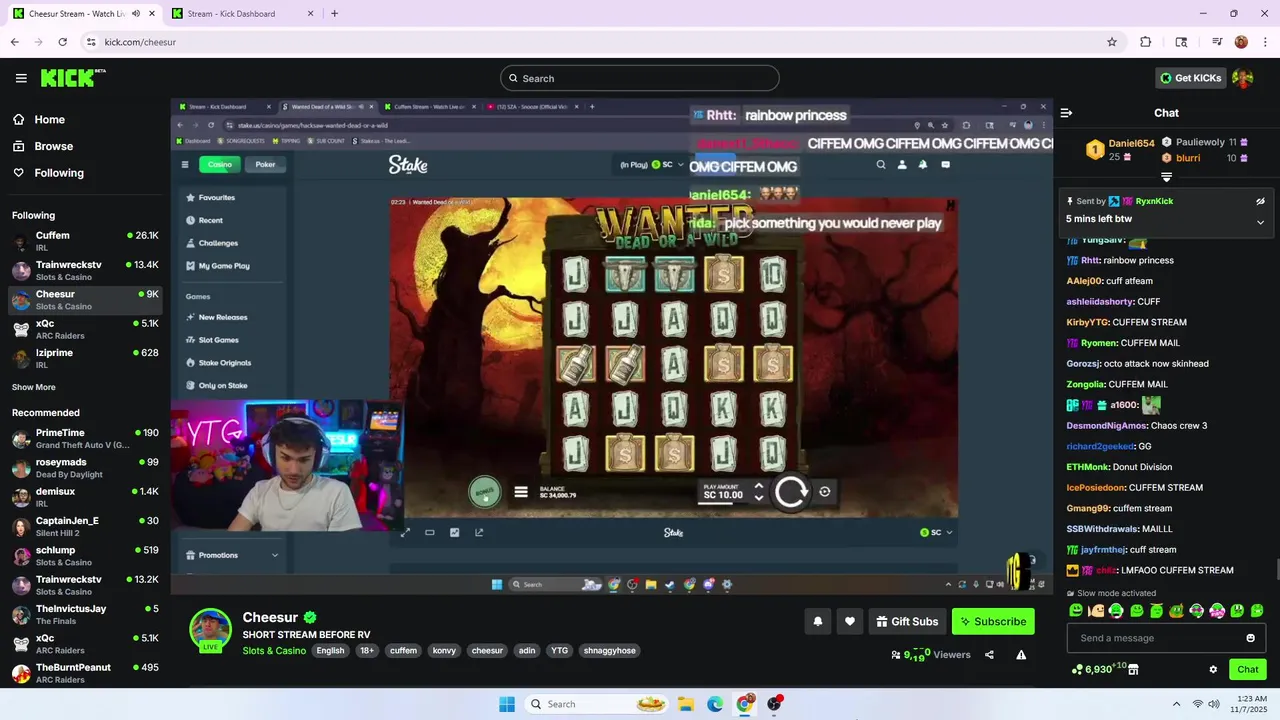Click the spin button in the slot game
Image resolution: width=1280 pixels, height=720 pixels.
pyautogui.click(x=791, y=491)
